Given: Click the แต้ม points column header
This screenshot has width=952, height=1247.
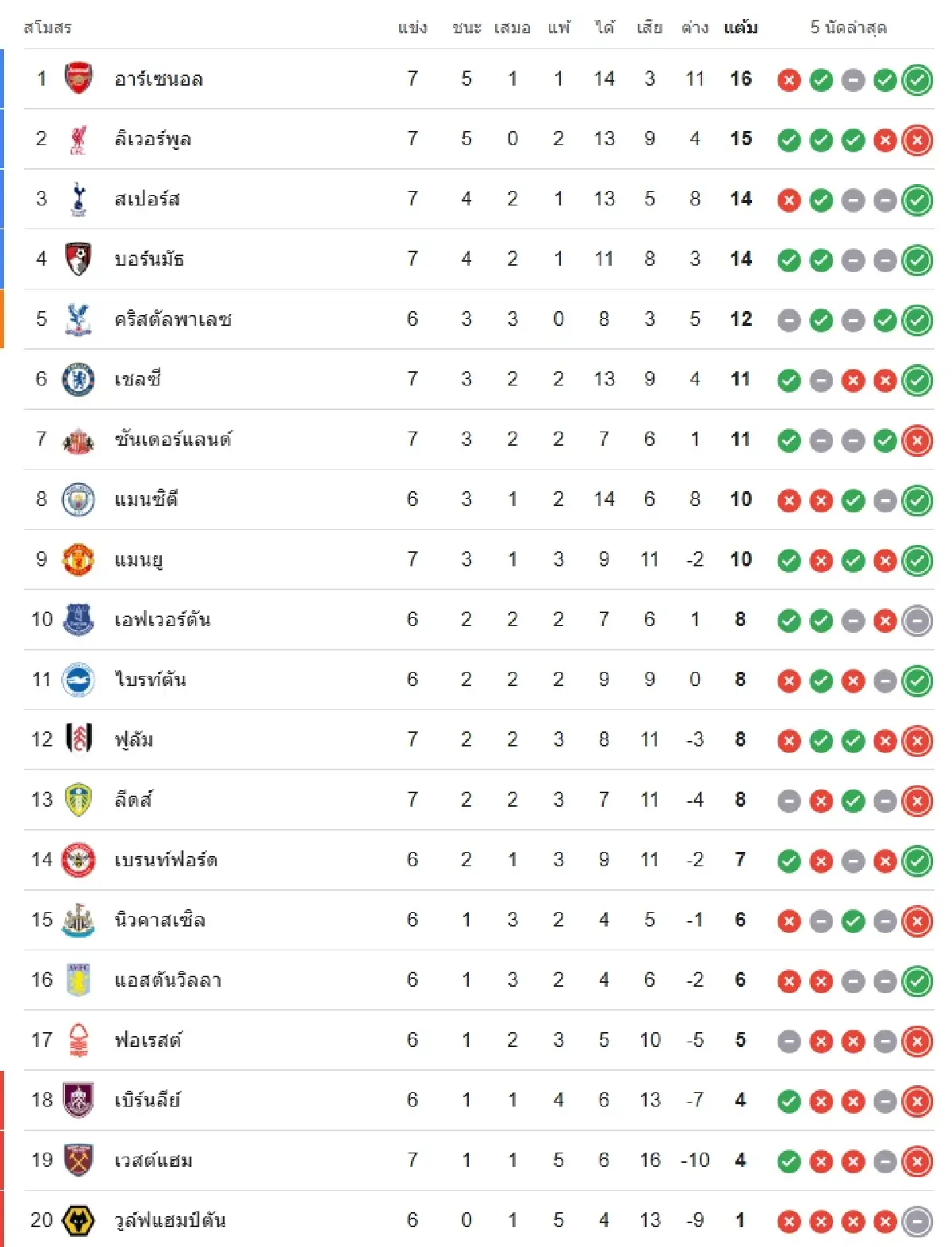Looking at the screenshot, I should [740, 28].
